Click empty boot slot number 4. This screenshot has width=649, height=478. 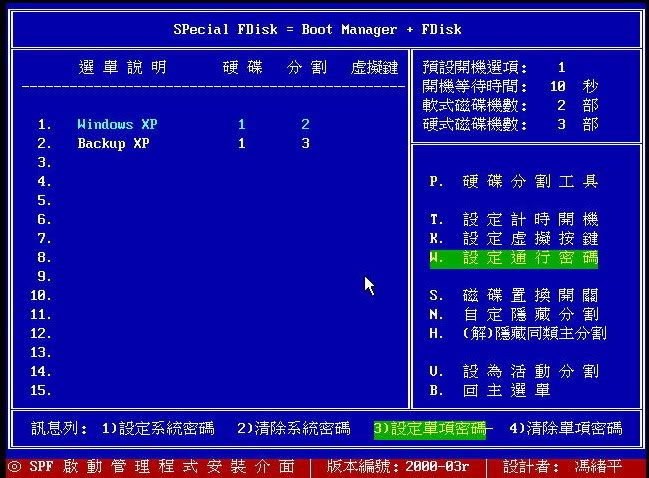tap(44, 181)
